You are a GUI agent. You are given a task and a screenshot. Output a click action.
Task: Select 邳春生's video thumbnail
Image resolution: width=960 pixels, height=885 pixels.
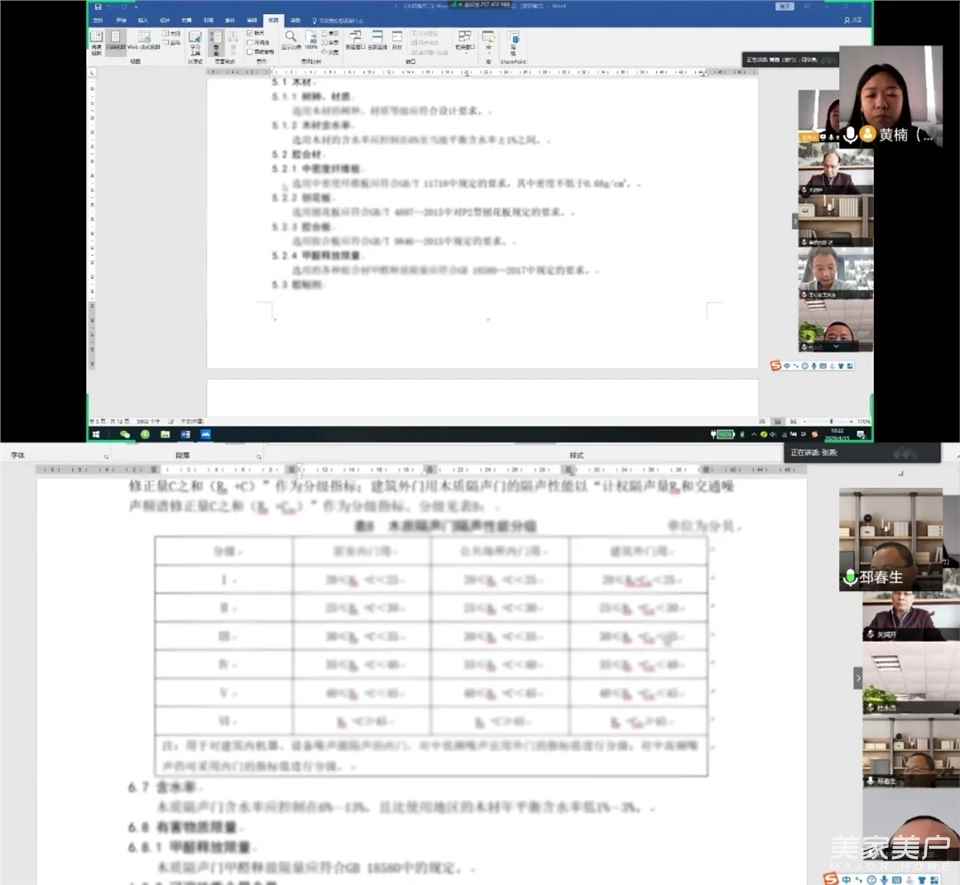890,540
